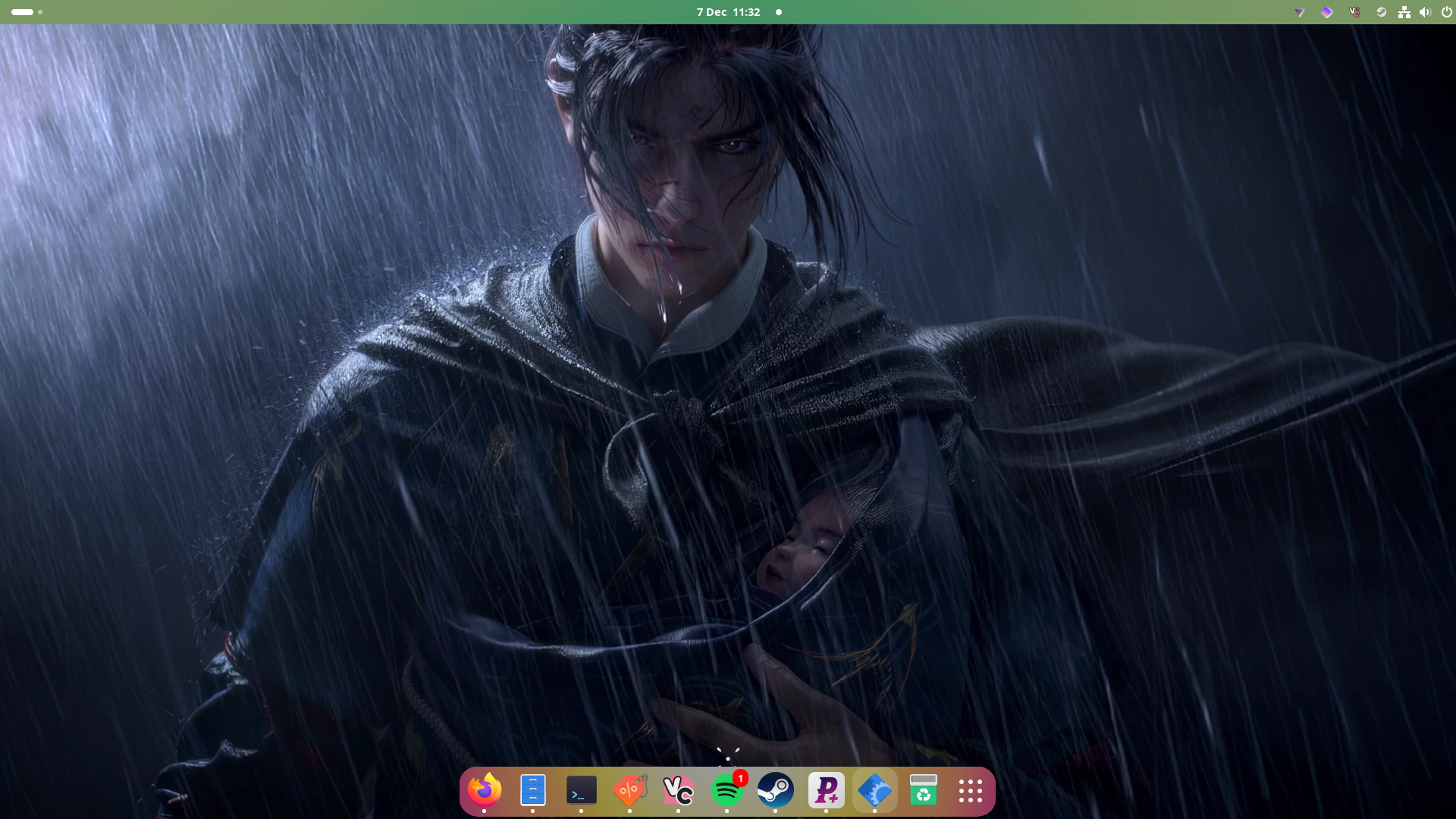Open the Trash from the dock
Viewport: 1456px width, 819px height.
click(x=924, y=790)
